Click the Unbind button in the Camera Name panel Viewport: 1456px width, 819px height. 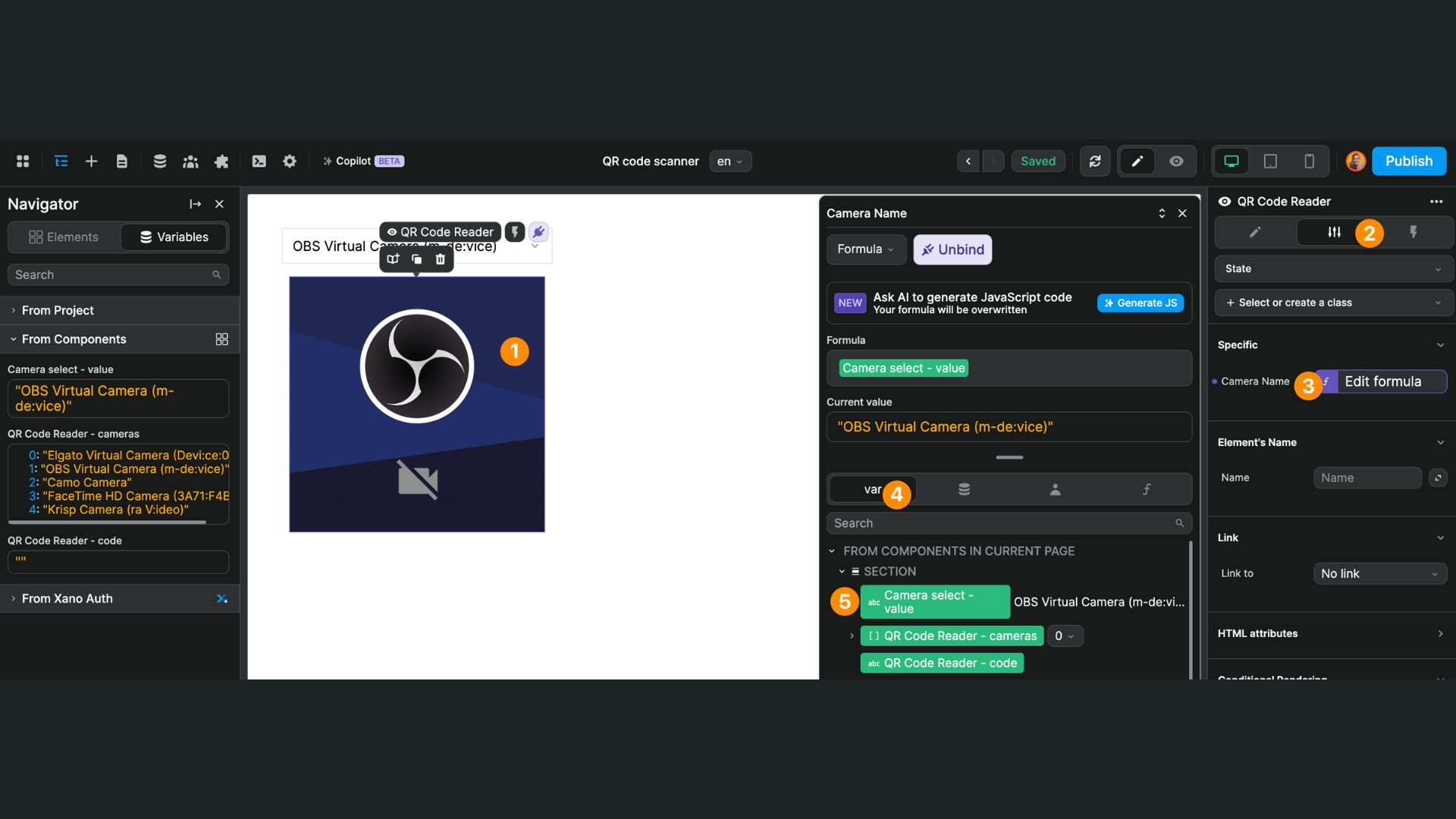[952, 249]
